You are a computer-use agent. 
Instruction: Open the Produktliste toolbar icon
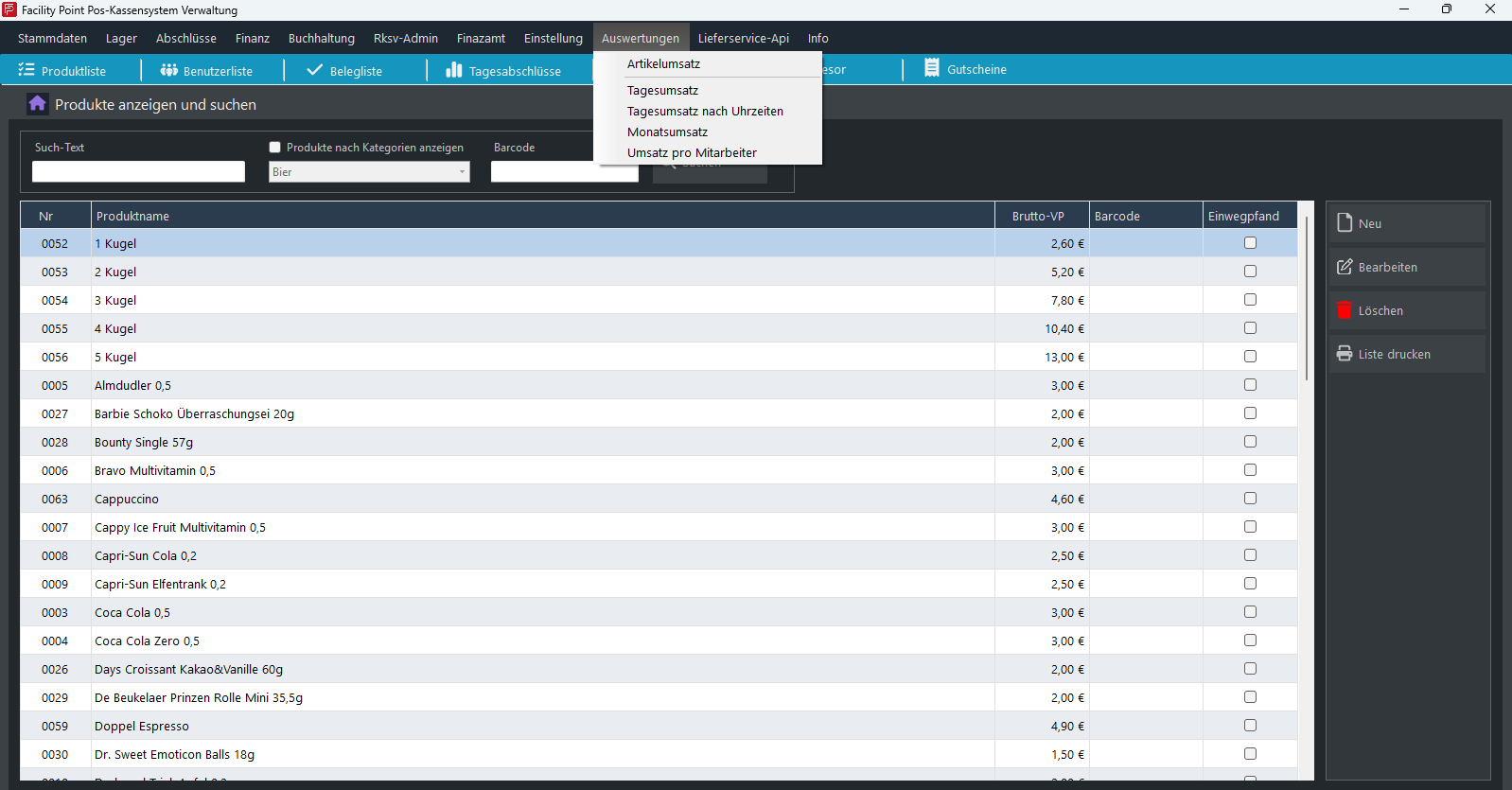[26, 70]
